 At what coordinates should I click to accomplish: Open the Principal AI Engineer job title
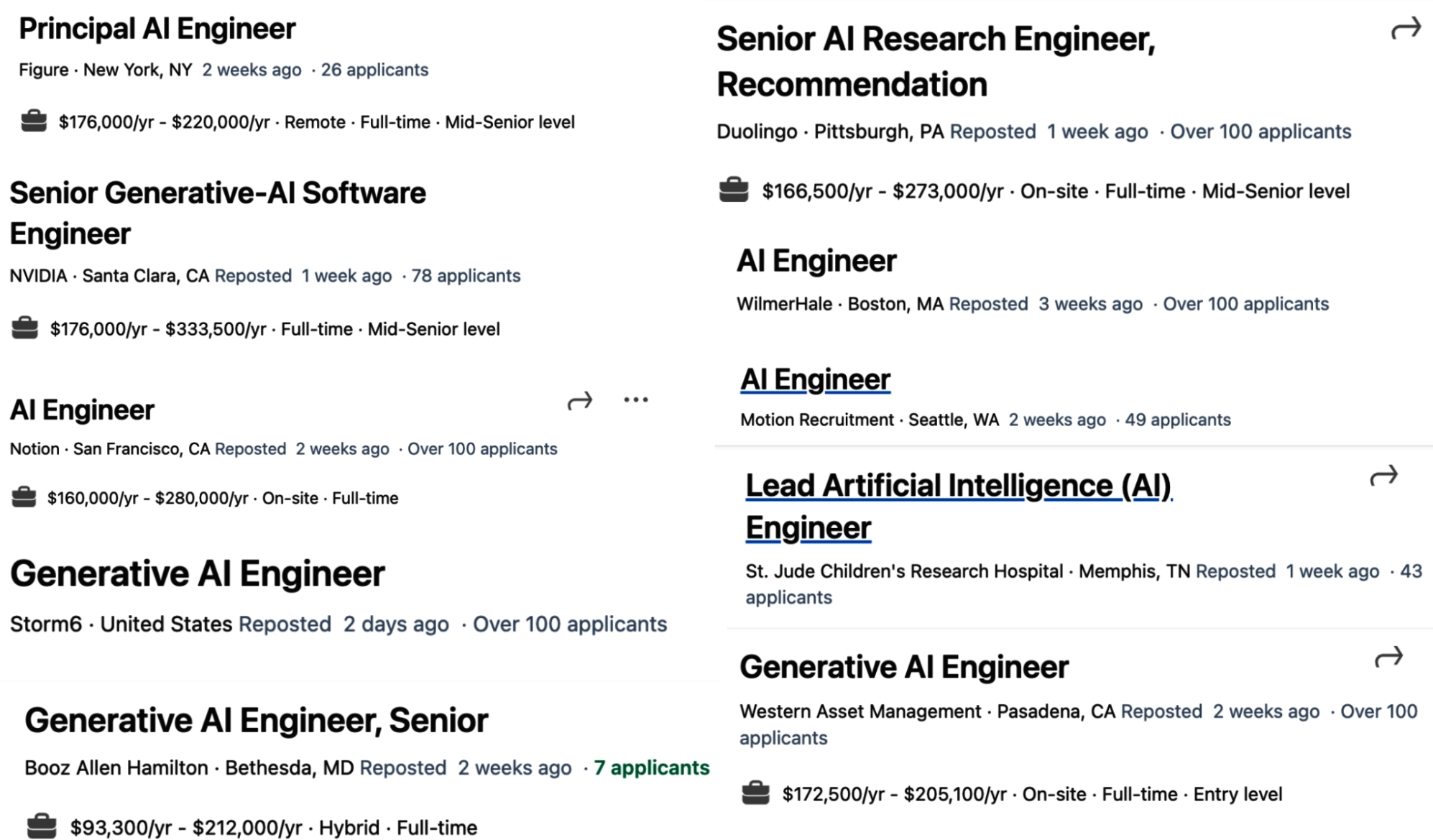tap(155, 28)
